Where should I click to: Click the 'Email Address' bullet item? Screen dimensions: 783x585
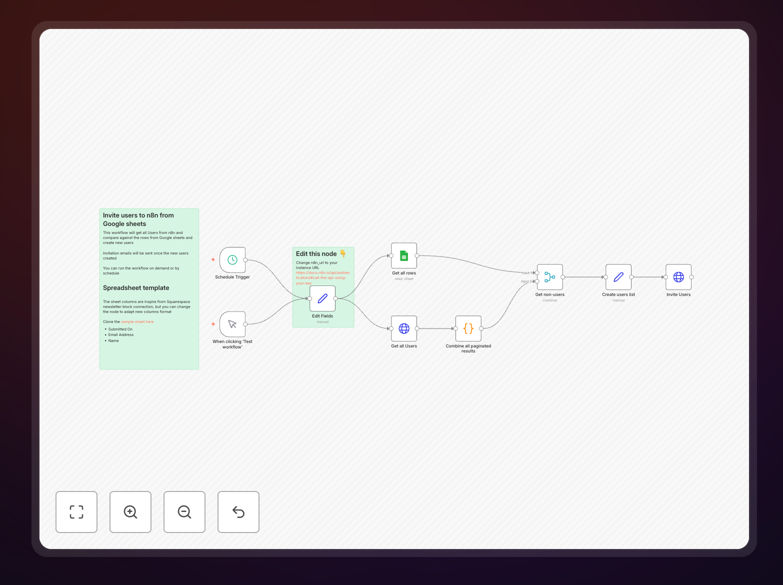click(x=121, y=335)
